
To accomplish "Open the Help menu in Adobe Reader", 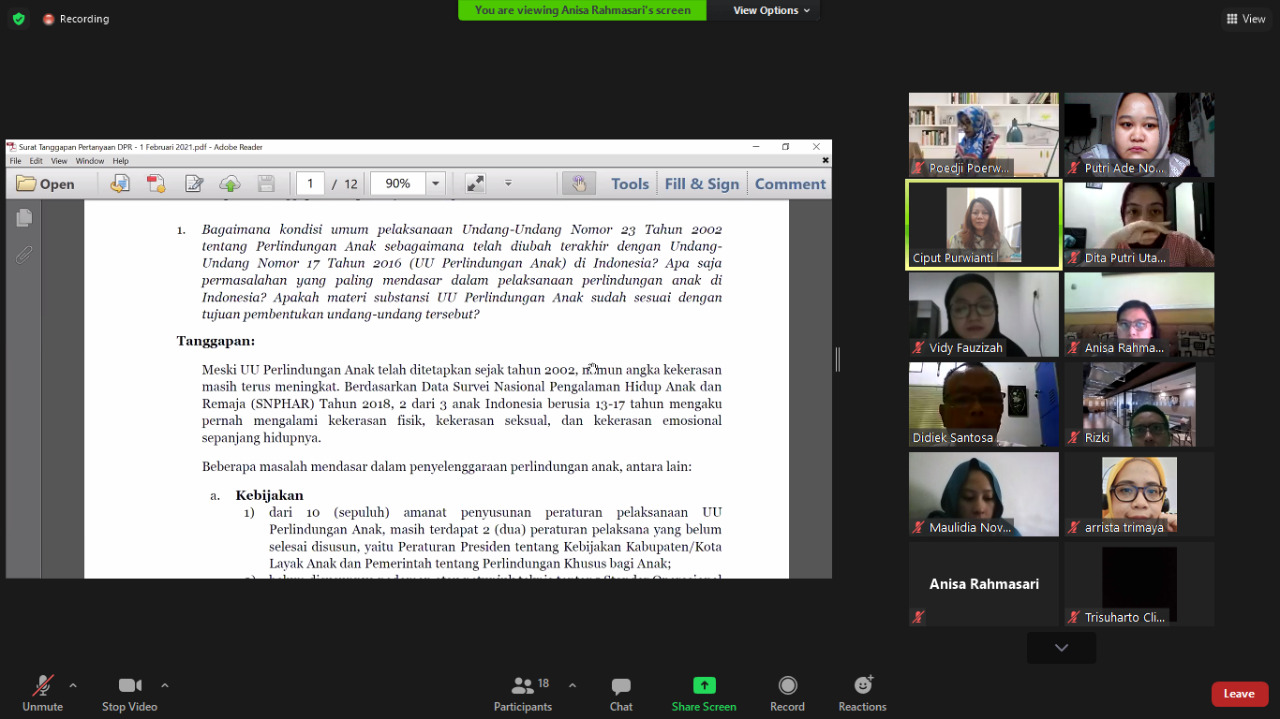I will click(x=120, y=161).
